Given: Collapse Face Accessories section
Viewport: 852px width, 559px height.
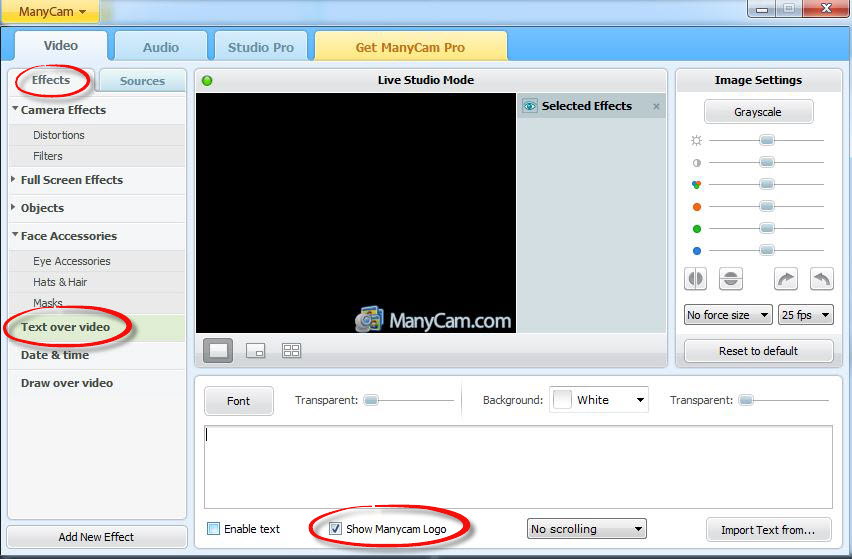Looking at the screenshot, I should pos(15,235).
